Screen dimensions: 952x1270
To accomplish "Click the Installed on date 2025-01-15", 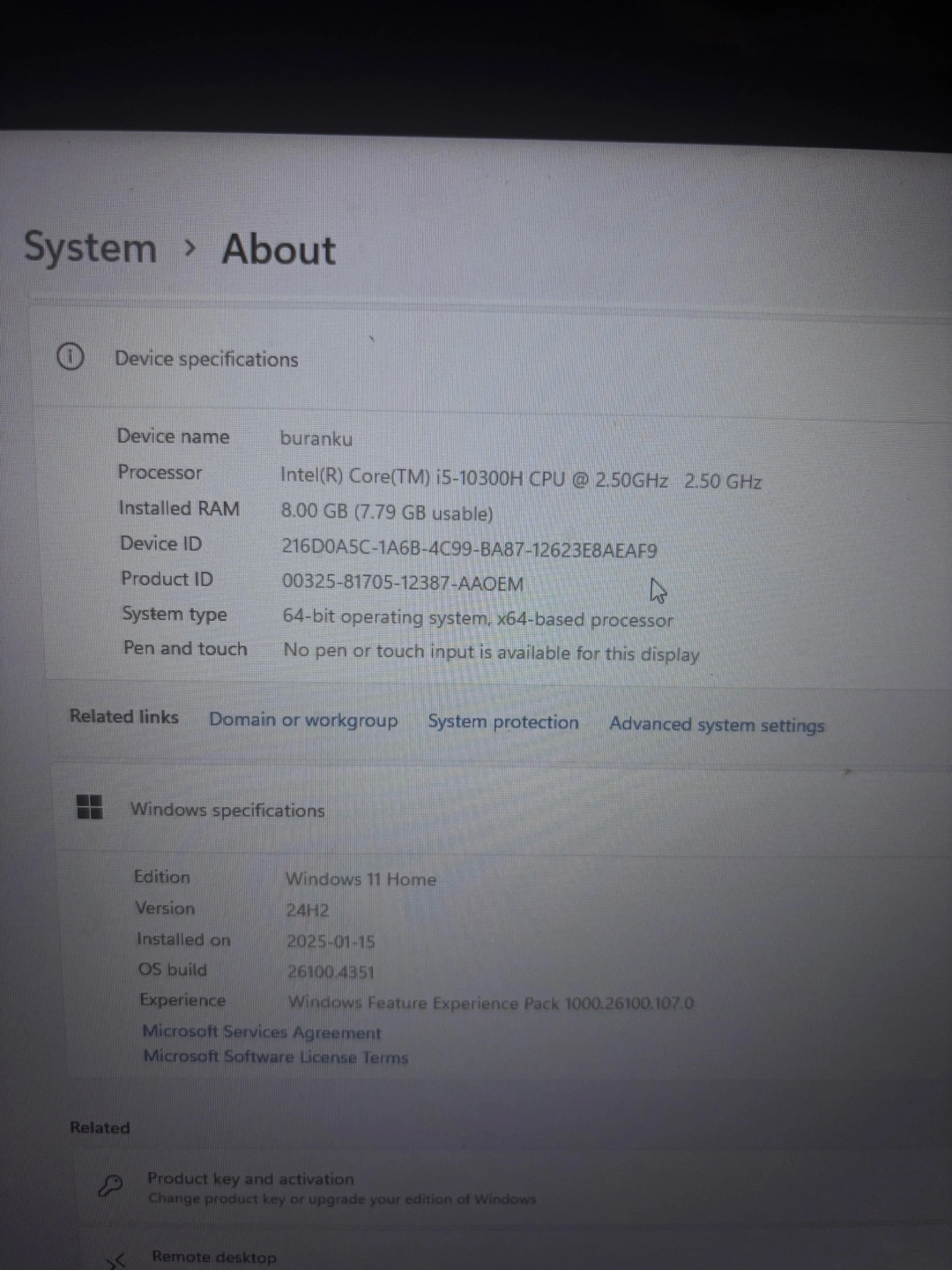I will click(x=331, y=941).
